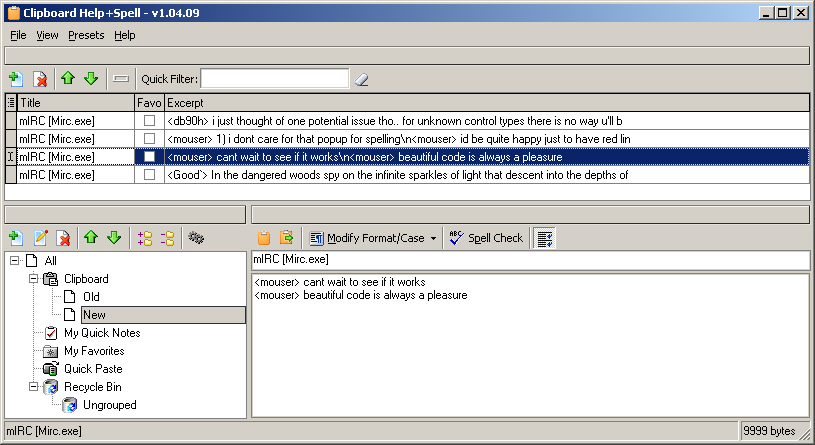The width and height of the screenshot is (815, 445).
Task: Tick the Favorite checkbox on the highlighted 'cant wait' clip
Action: 149,156
